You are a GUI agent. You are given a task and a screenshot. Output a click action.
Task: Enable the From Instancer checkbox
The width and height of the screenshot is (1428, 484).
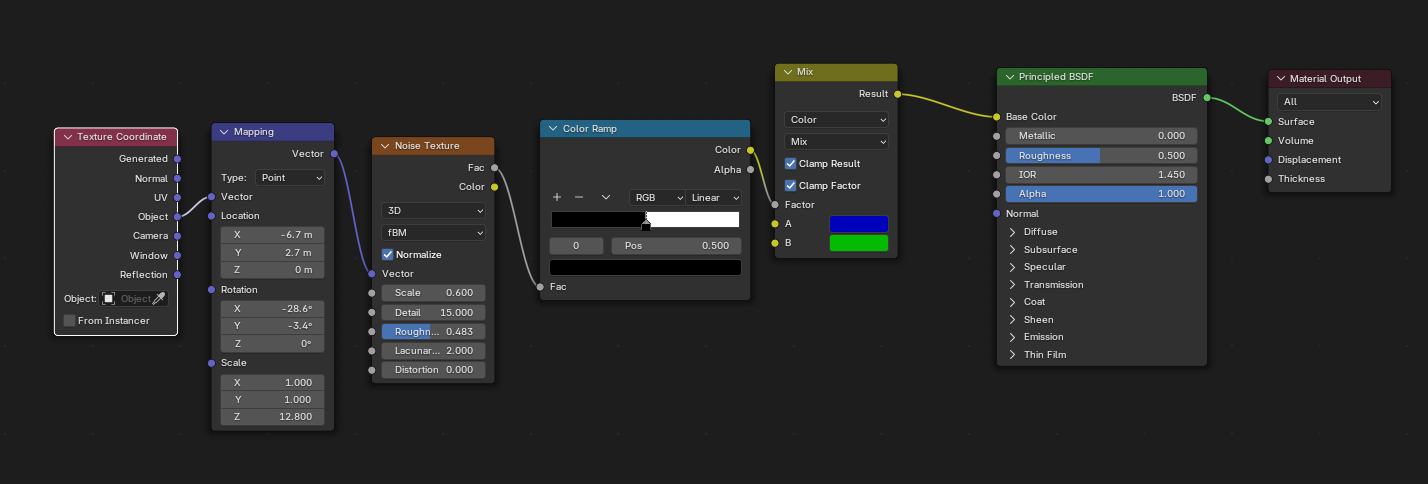(69, 321)
